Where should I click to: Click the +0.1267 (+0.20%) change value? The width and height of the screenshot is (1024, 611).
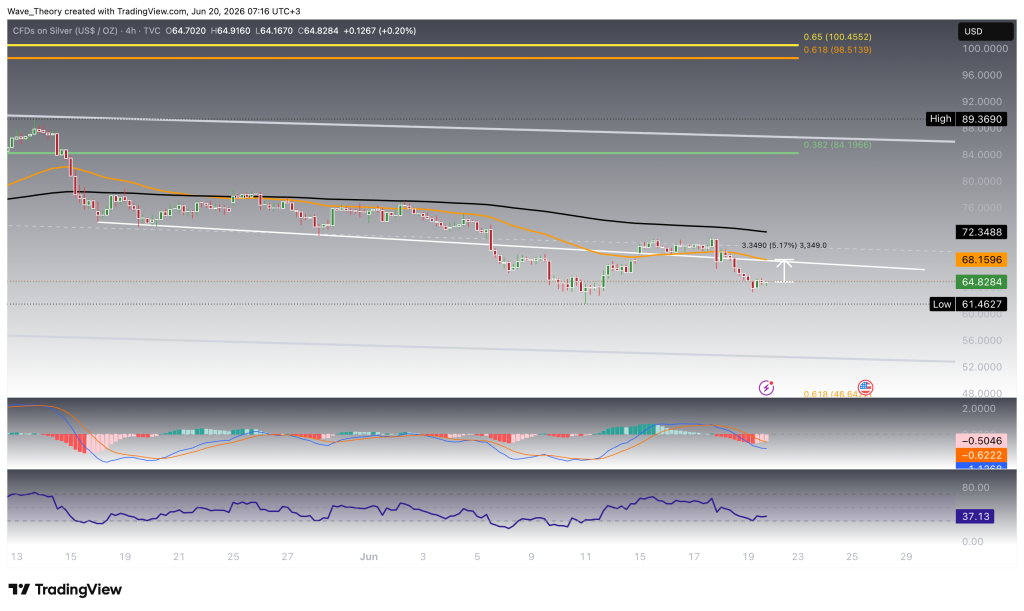tap(379, 31)
